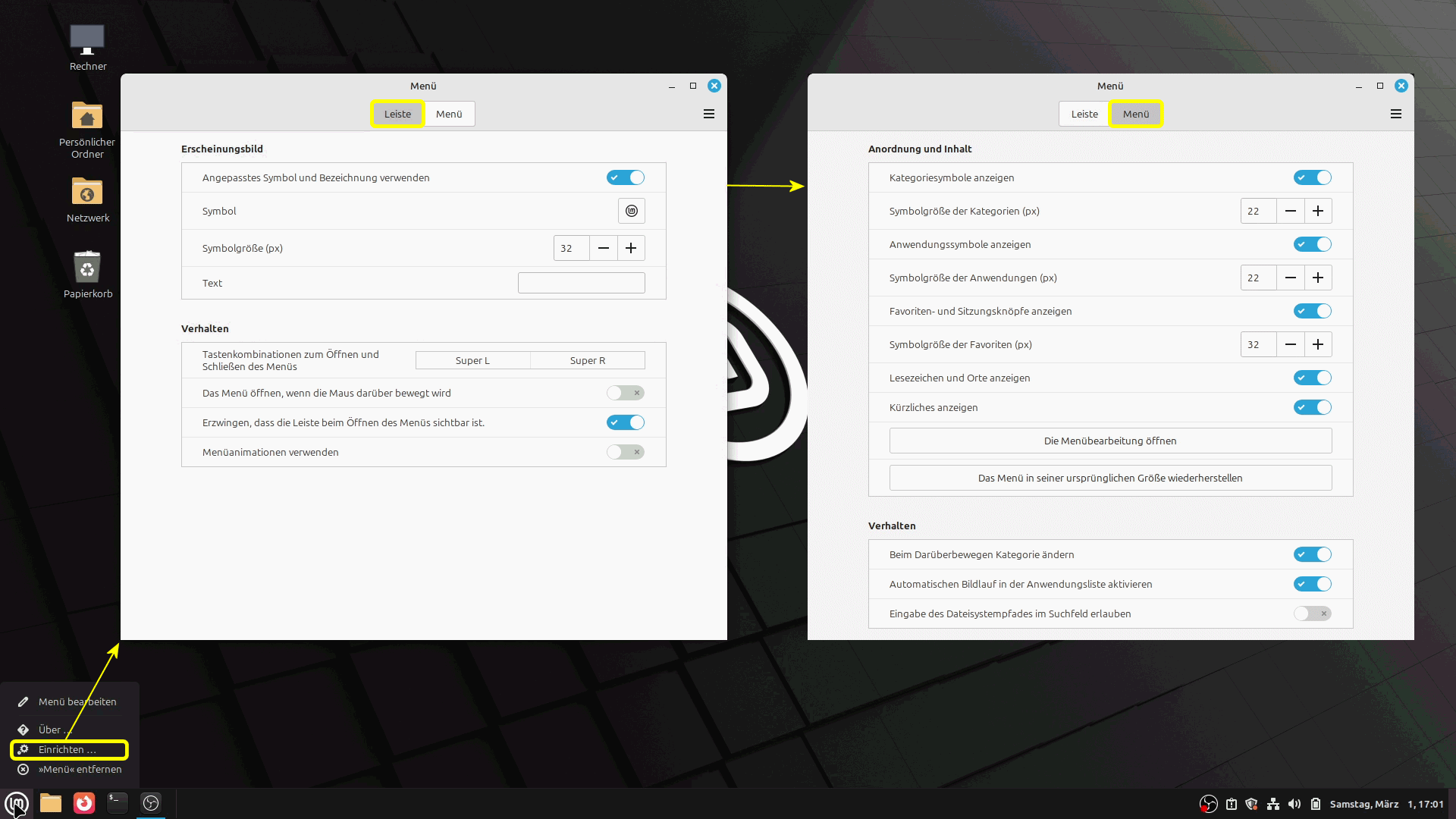The image size is (1456, 819).
Task: Launch the terminal from the panel
Action: [117, 802]
